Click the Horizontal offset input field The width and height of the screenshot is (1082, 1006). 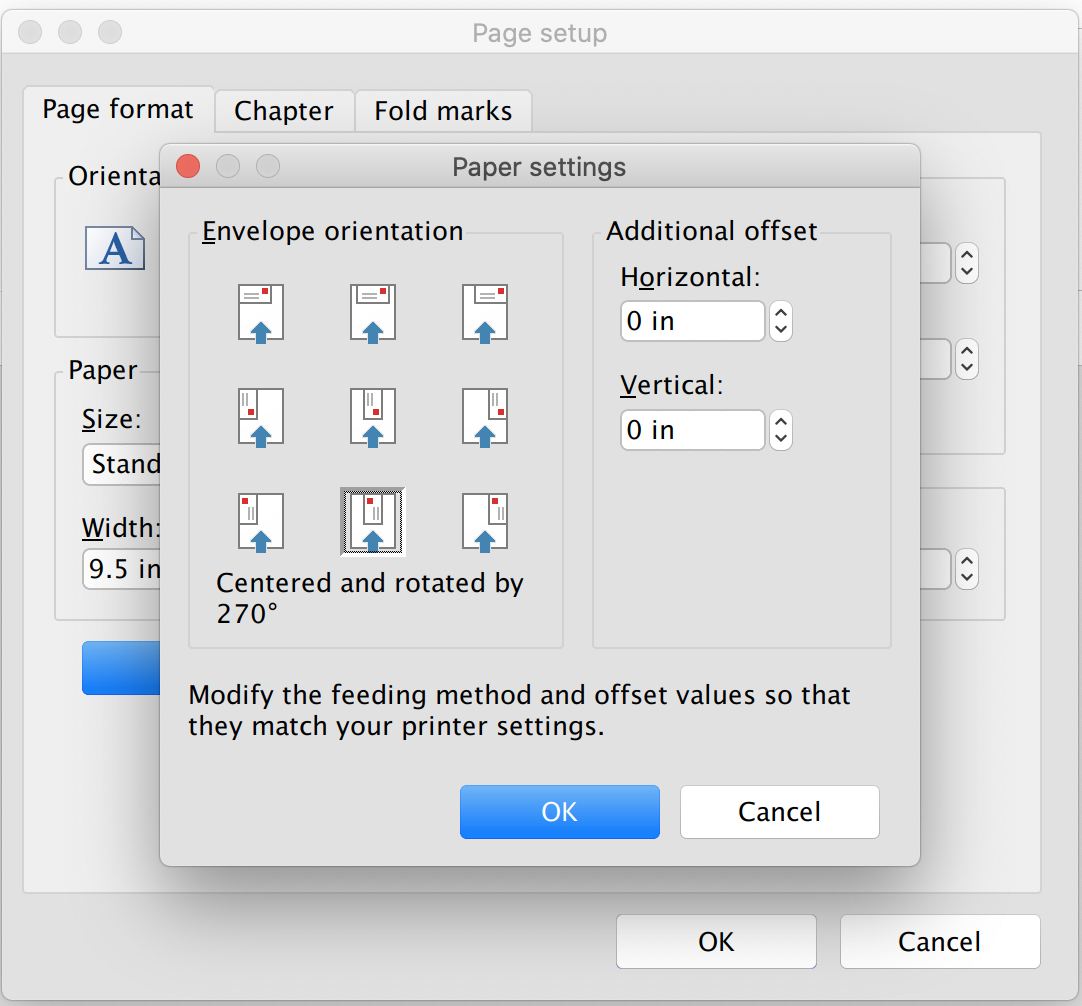(692, 321)
